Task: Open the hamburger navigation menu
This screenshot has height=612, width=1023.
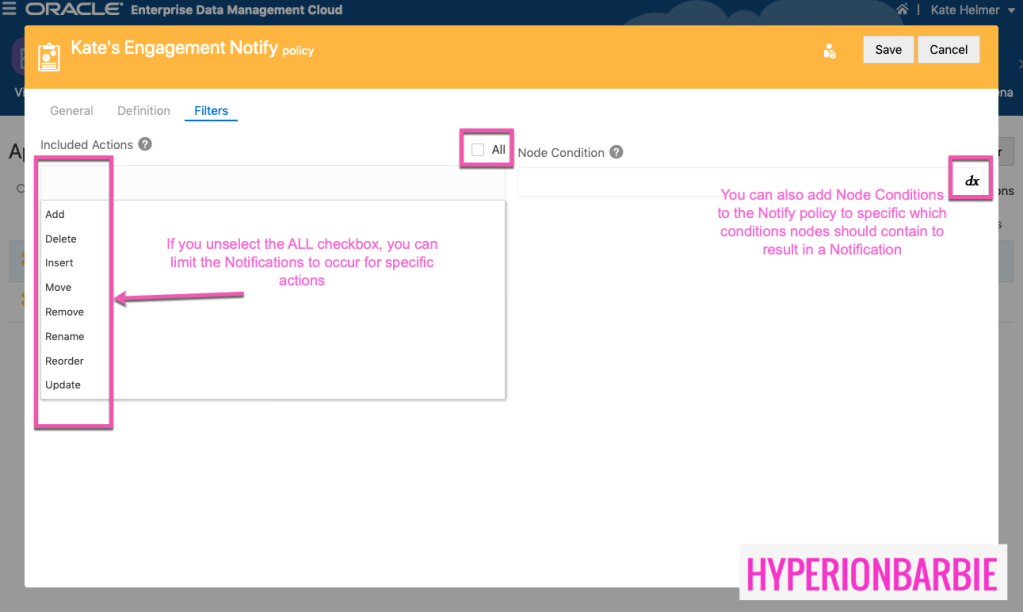Action: [10, 10]
